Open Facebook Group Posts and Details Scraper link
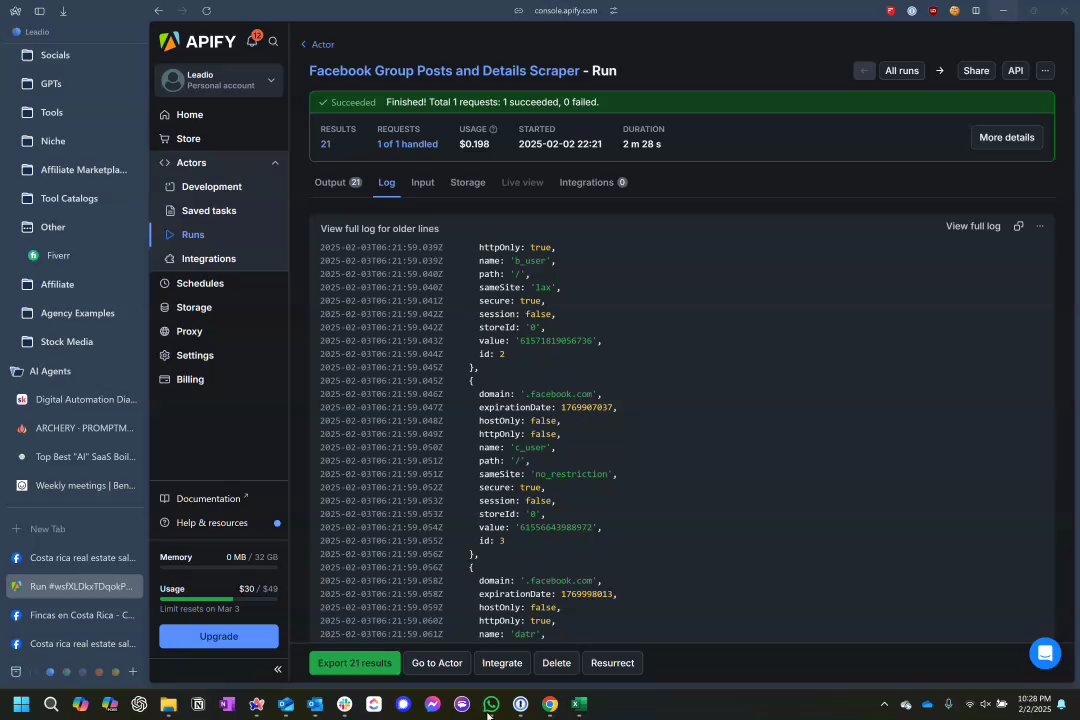1080x720 pixels. [x=444, y=71]
